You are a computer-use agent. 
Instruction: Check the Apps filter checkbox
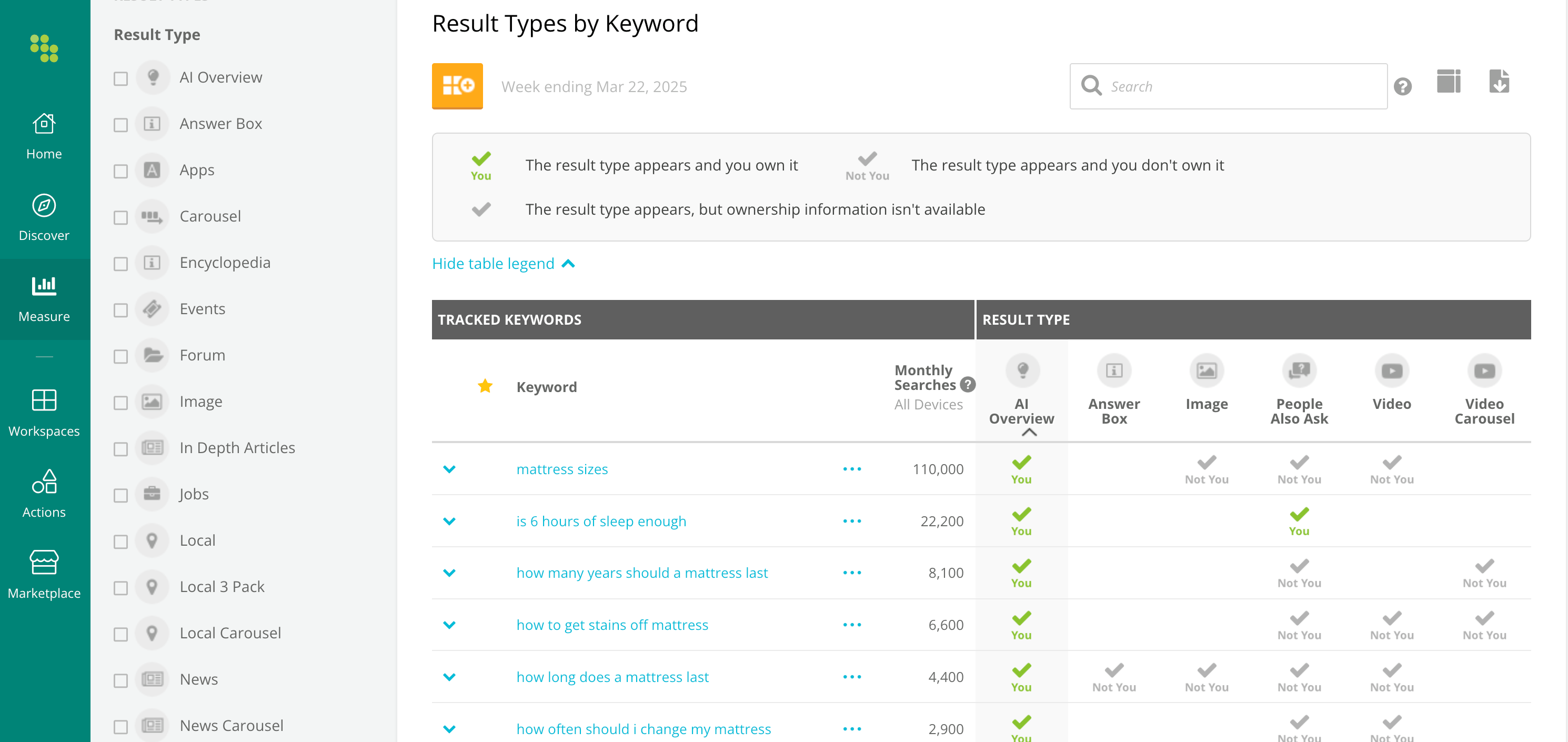tap(120, 172)
